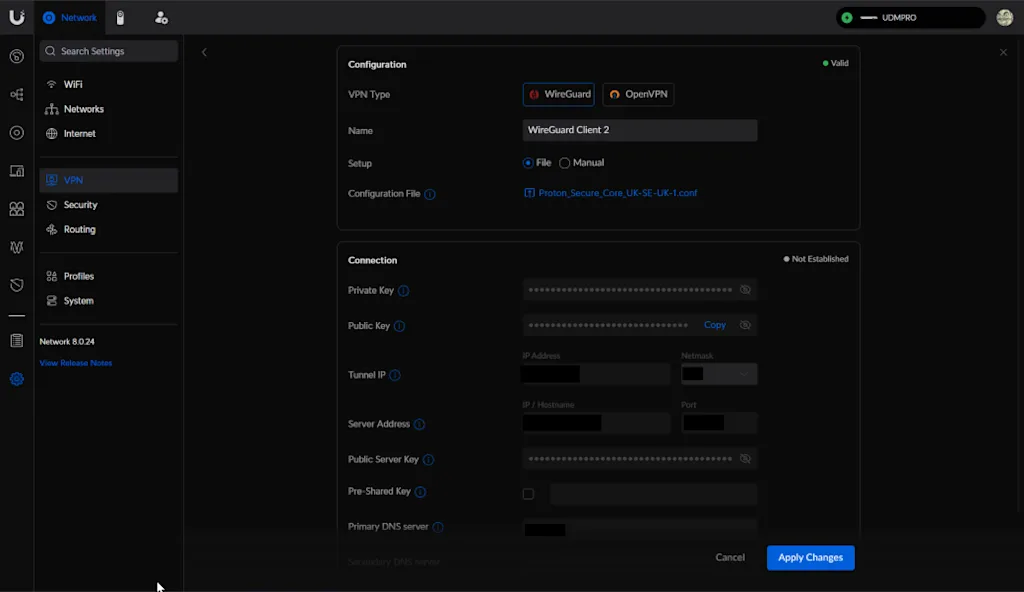Select the Manual setup radio button
Image resolution: width=1024 pixels, height=592 pixels.
coord(564,163)
